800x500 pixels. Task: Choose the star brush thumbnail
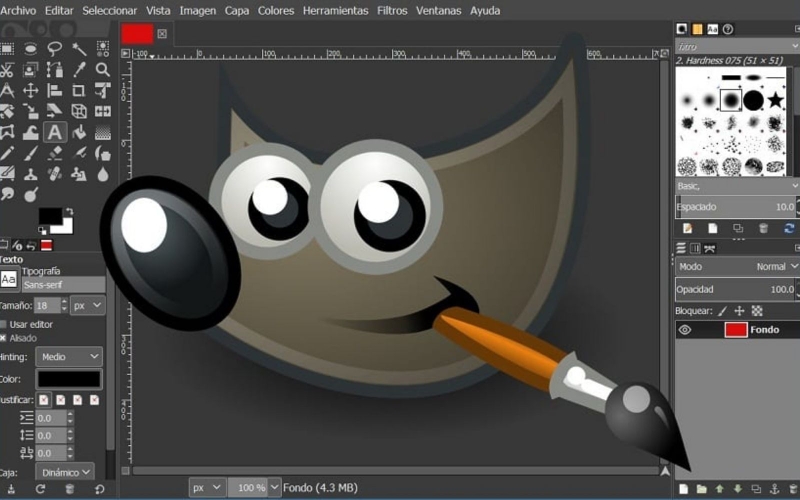pos(776,99)
